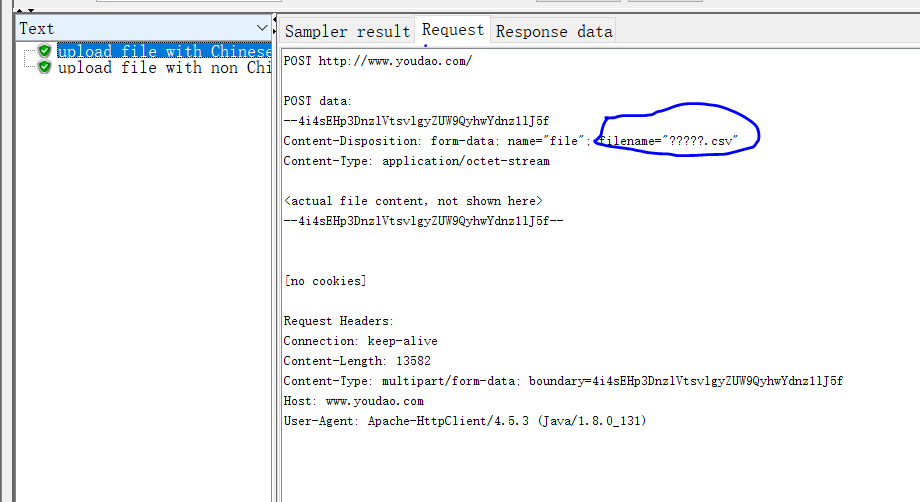Screen dimensions: 920x502
Task: Click the chevron arrow of the Text combo box
Action: pos(262,28)
